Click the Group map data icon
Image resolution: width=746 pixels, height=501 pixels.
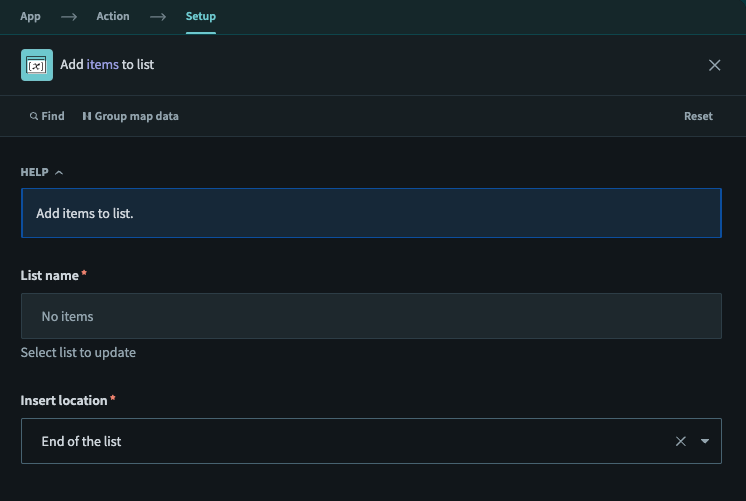[87, 117]
